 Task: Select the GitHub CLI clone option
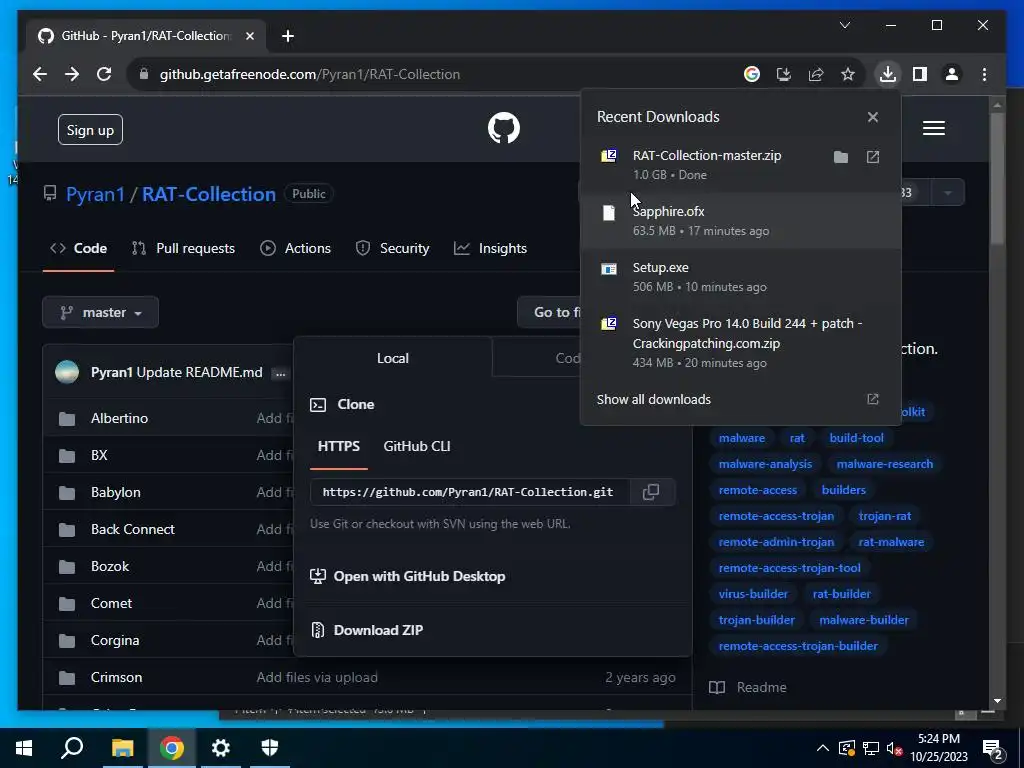[417, 447]
